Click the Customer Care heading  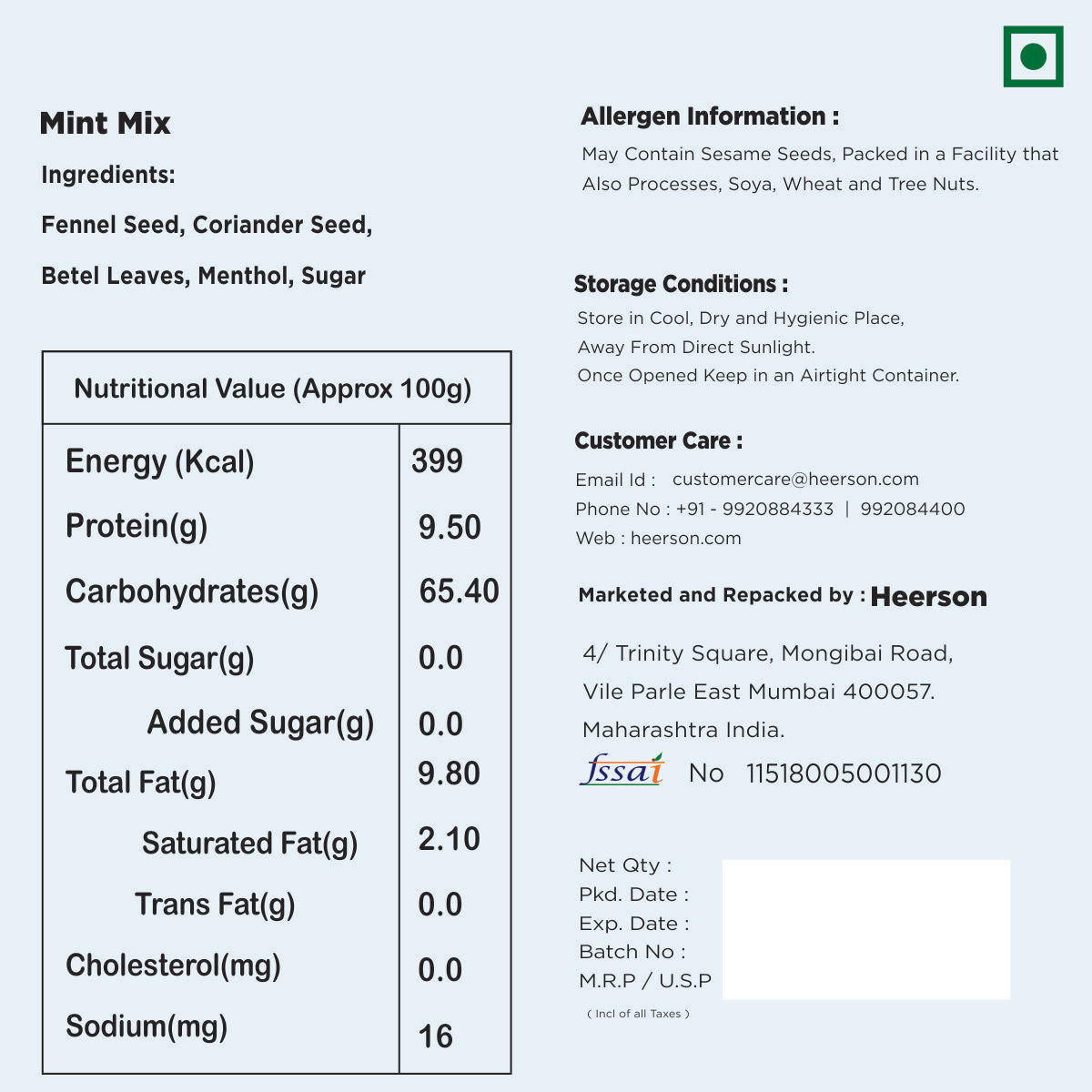658,441
